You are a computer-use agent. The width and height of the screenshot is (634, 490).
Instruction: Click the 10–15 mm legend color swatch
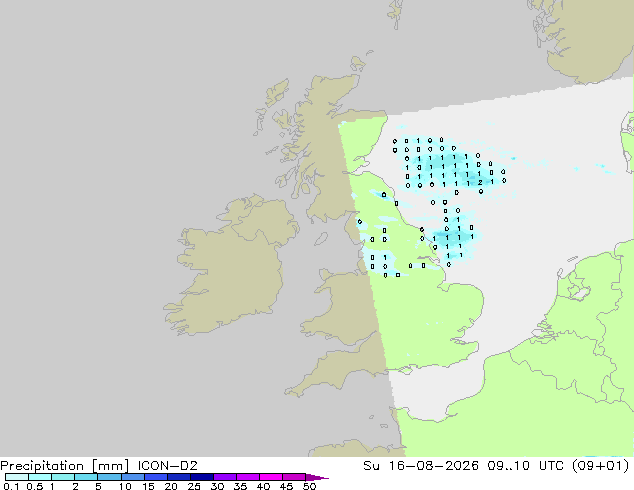(x=132, y=477)
